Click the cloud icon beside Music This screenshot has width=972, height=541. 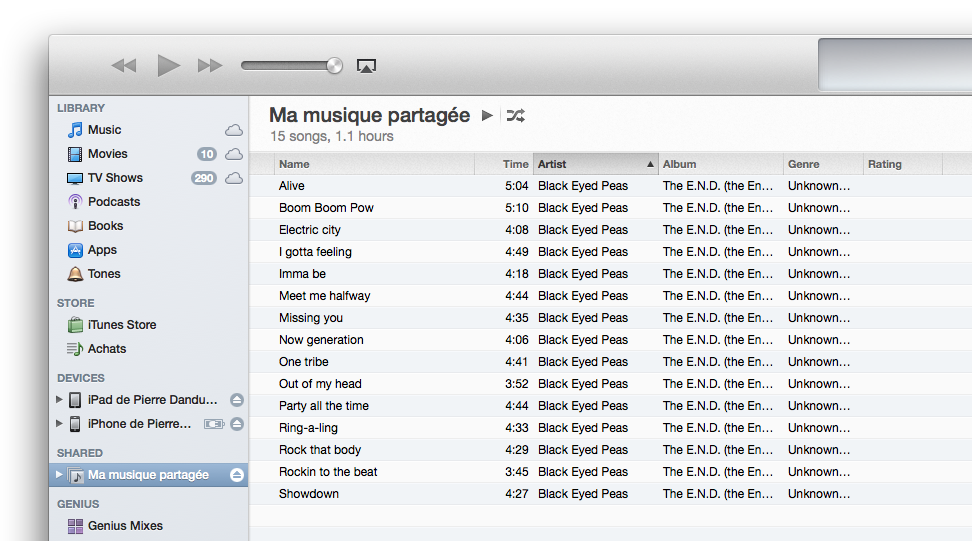pyautogui.click(x=233, y=130)
